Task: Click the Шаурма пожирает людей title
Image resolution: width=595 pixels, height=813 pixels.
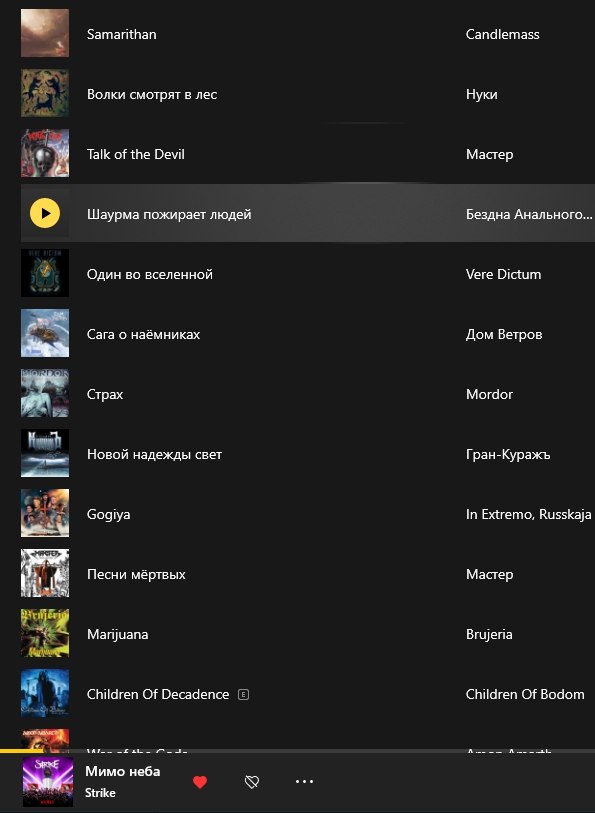Action: pos(169,214)
